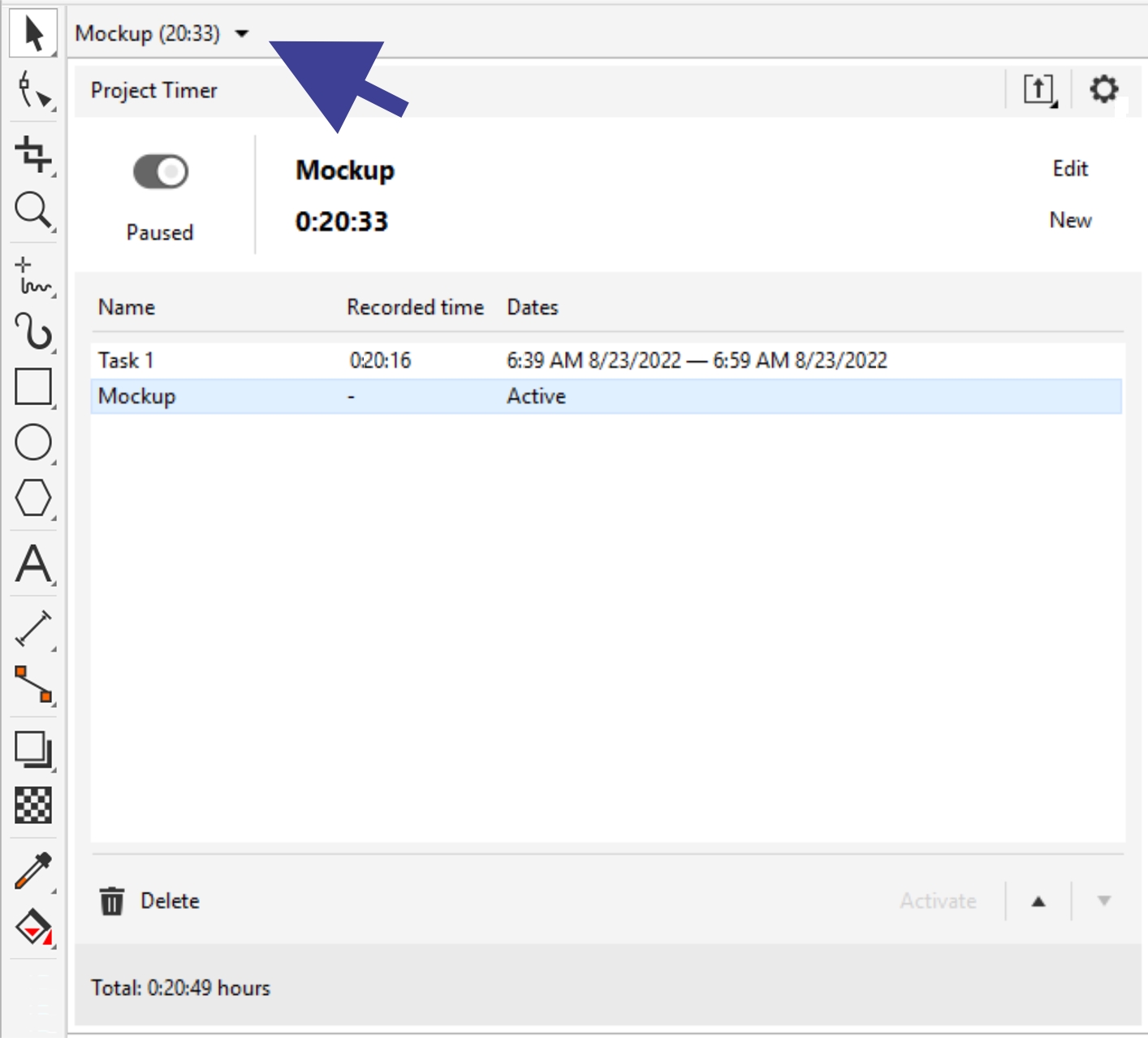
Task: Select the Eyedropper tool
Action: point(33,870)
